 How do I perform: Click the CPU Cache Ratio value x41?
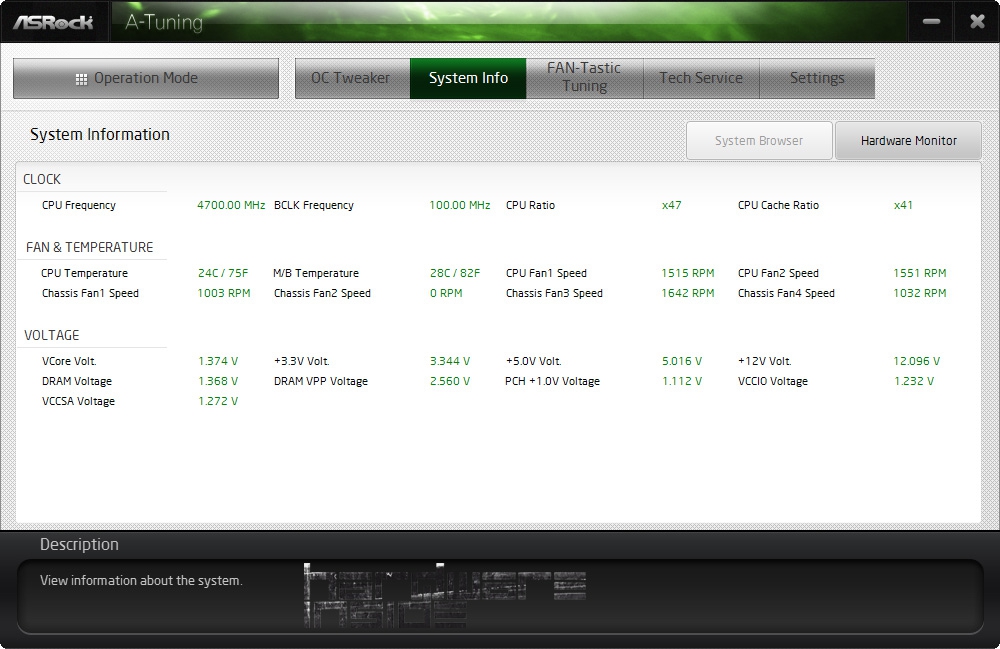coord(903,205)
